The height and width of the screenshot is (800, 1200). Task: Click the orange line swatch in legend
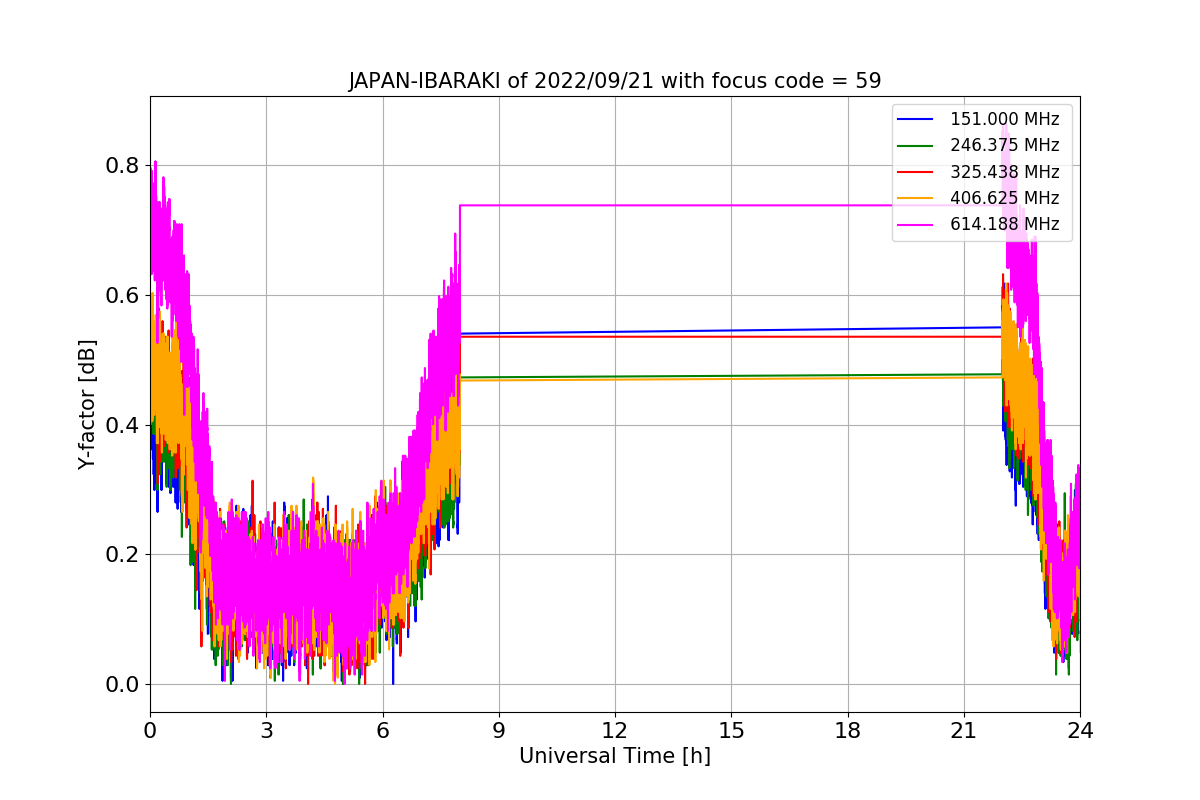pos(916,199)
